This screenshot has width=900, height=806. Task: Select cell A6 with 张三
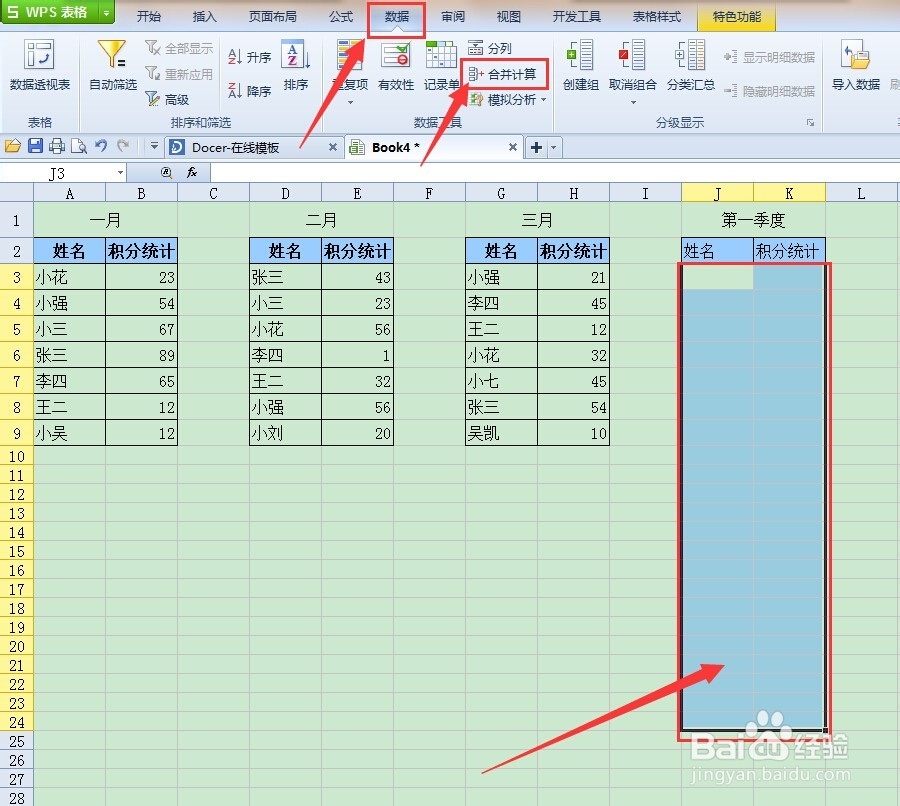(x=69, y=355)
